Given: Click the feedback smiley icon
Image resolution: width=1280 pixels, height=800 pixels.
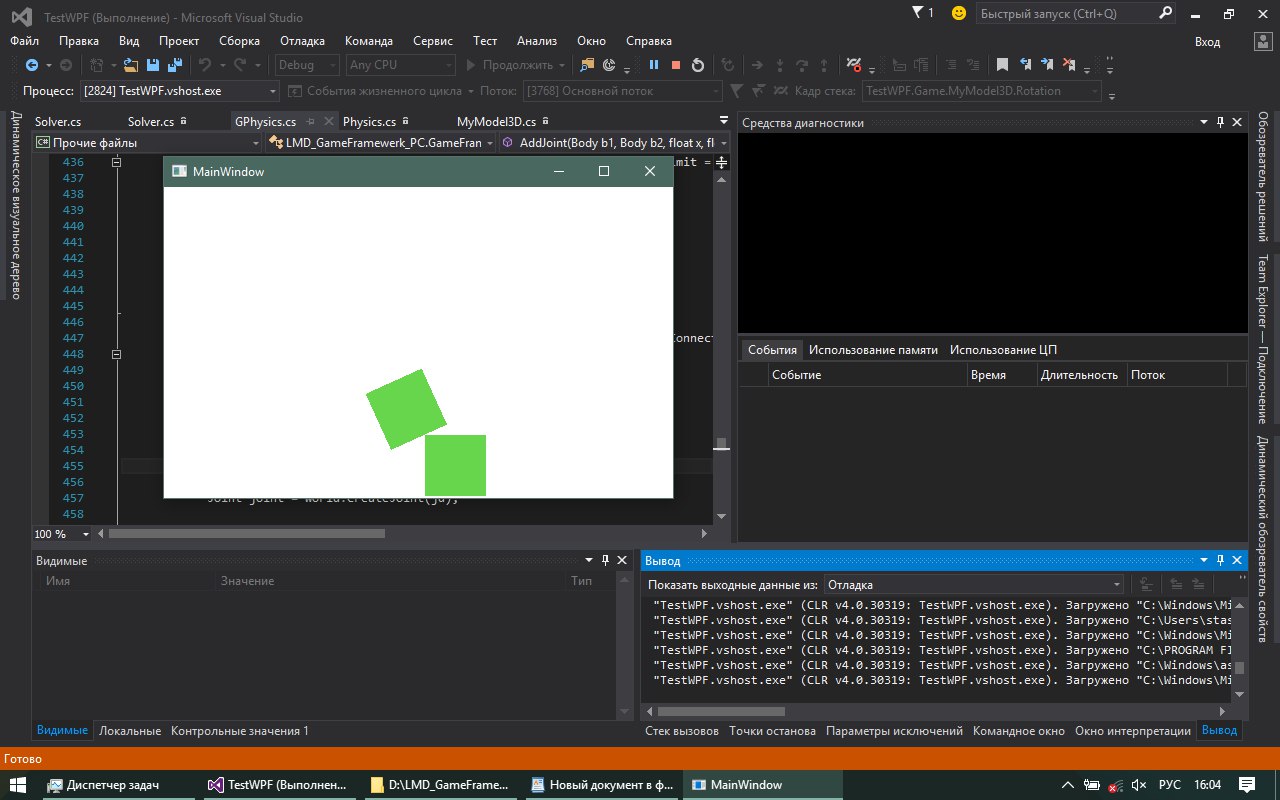Looking at the screenshot, I should coord(959,13).
